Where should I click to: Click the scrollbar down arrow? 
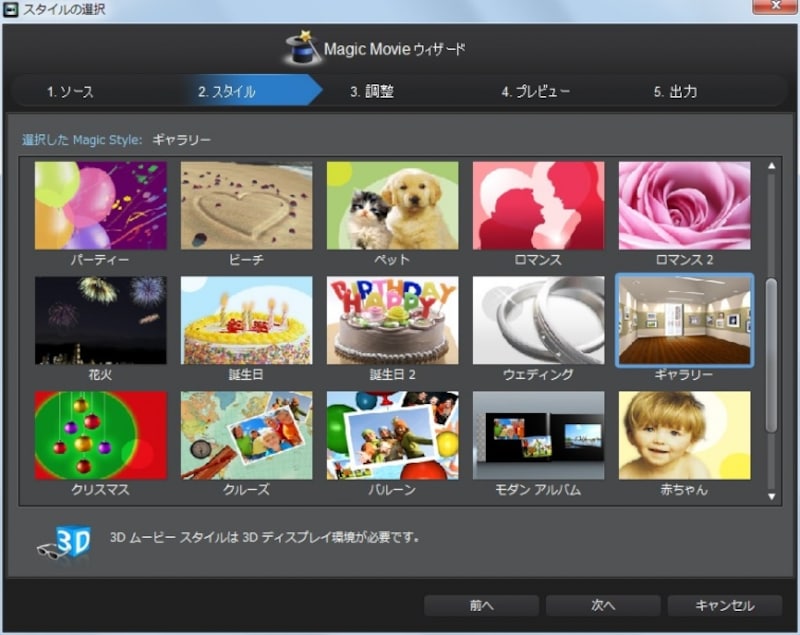coord(771,496)
